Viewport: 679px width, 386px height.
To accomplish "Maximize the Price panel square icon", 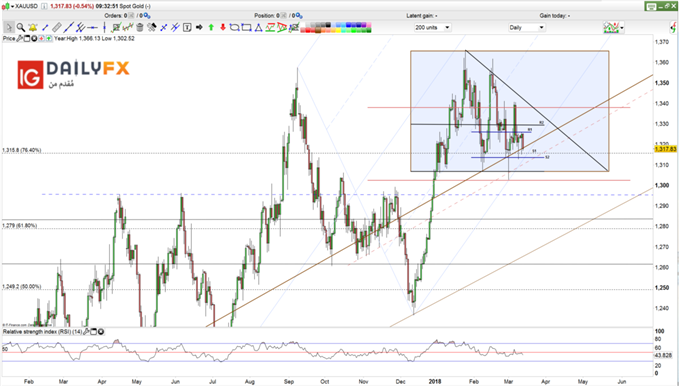I will (x=27, y=39).
